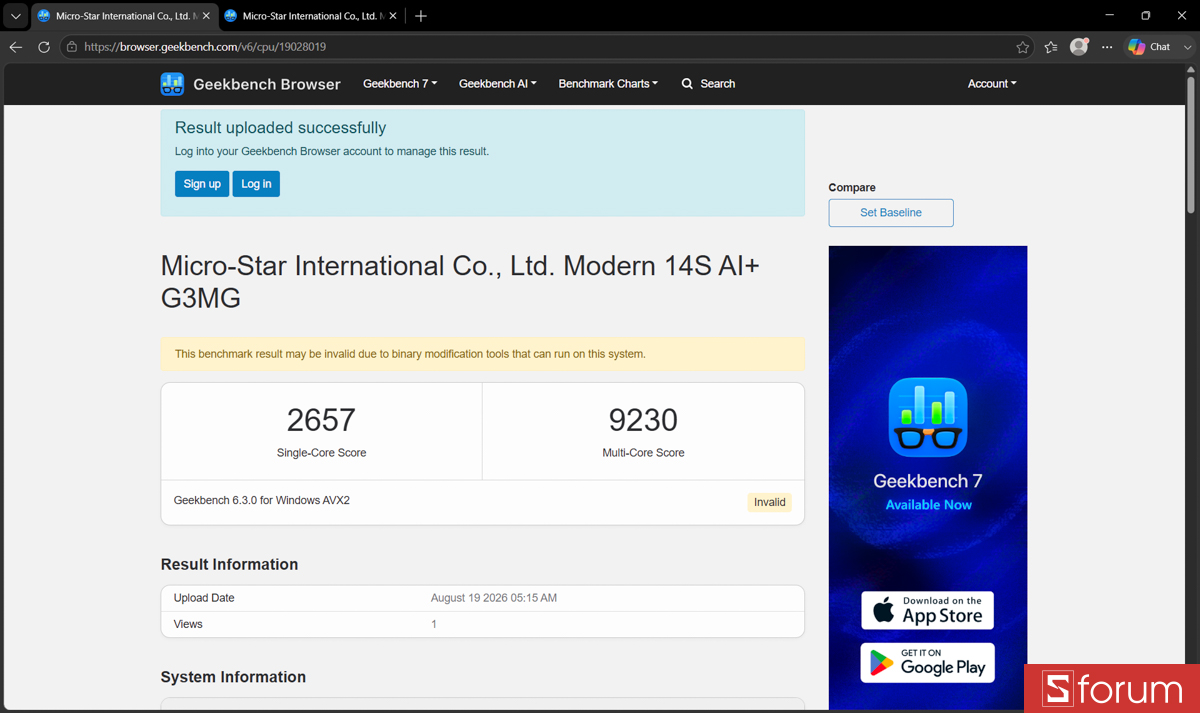This screenshot has width=1200, height=713.
Task: Click the Sign up button
Action: pos(202,184)
